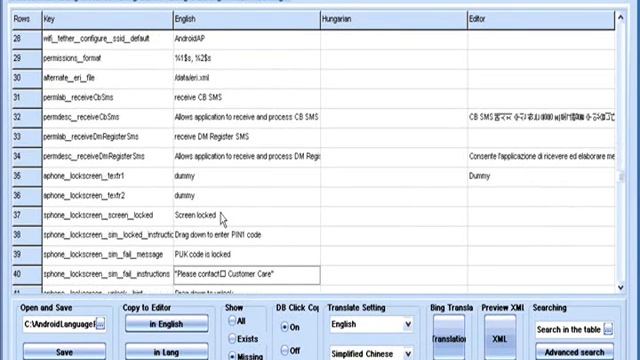The width and height of the screenshot is (640, 360).
Task: Click the Editor cell starting with CB SMS
Action: pyautogui.click(x=541, y=117)
